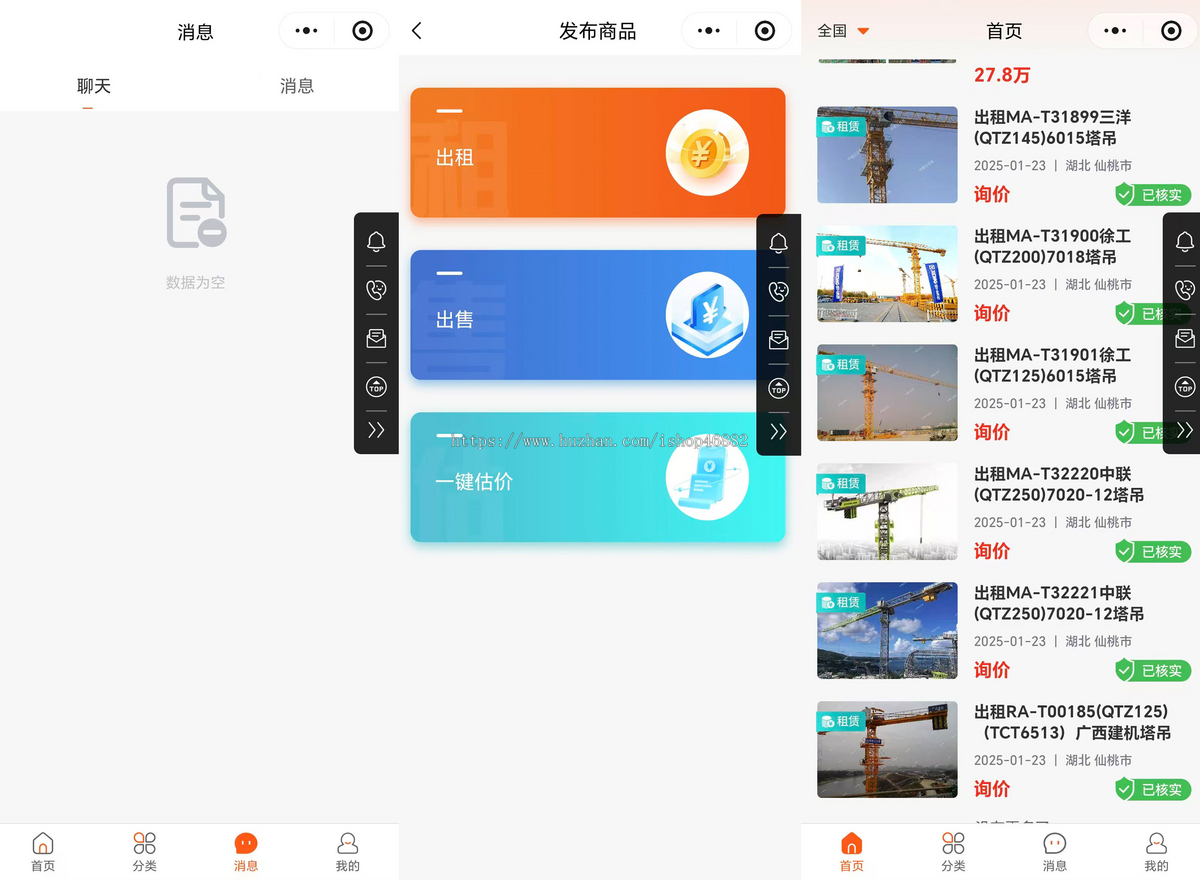The image size is (1200, 880).
Task: Open the bell icon on 首页 sidebar
Action: coord(1184,242)
